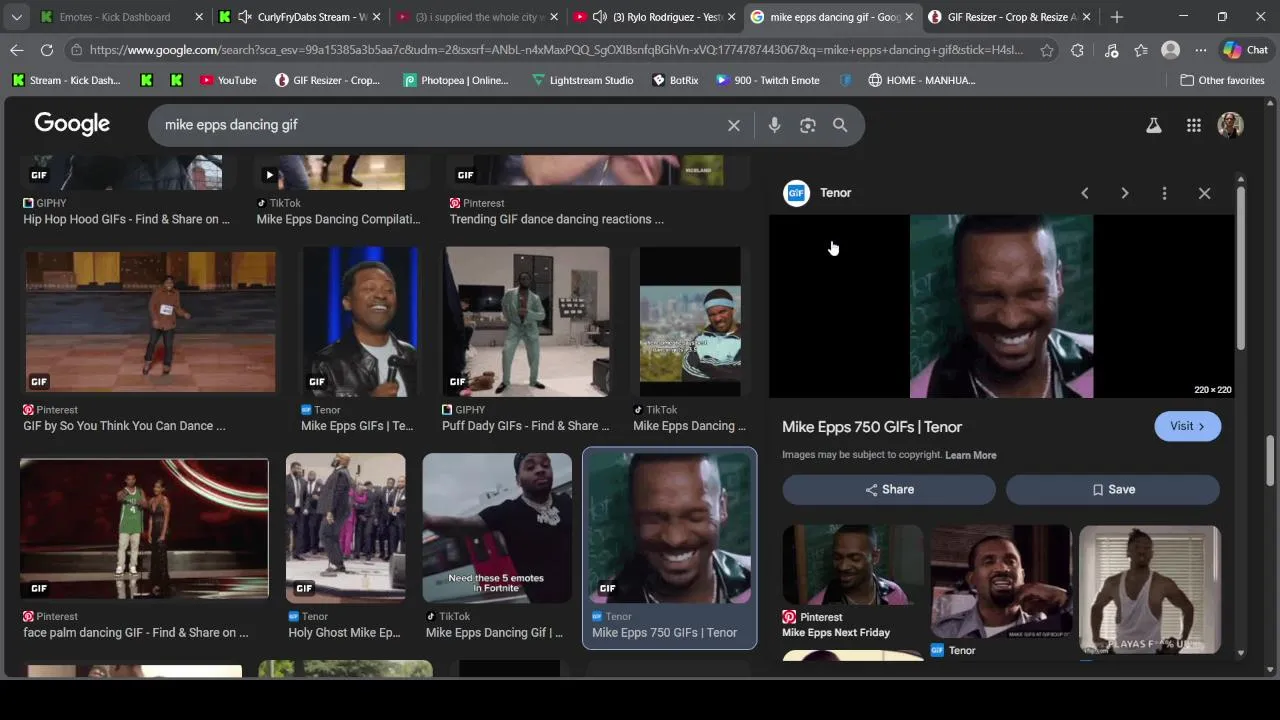Select 'Need these 5 emotes in Fortnite' thumbnail
The height and width of the screenshot is (720, 1280).
[497, 528]
